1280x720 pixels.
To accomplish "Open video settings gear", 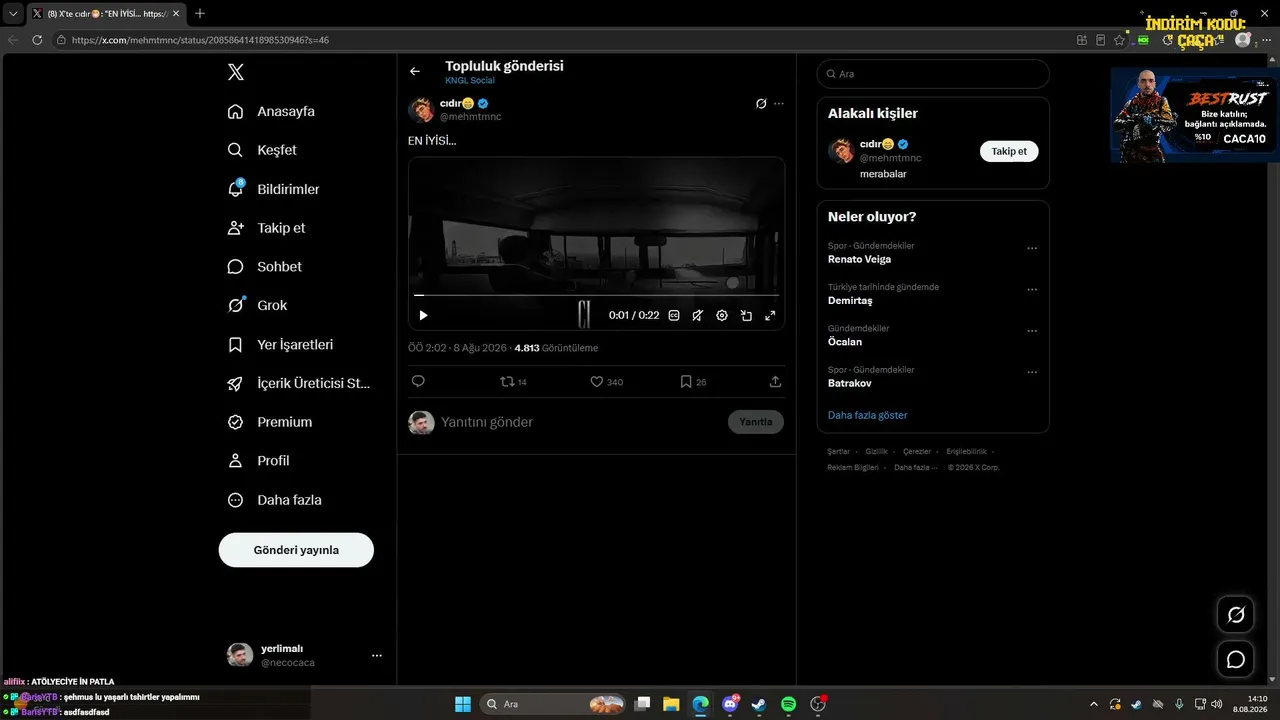I will (x=722, y=315).
